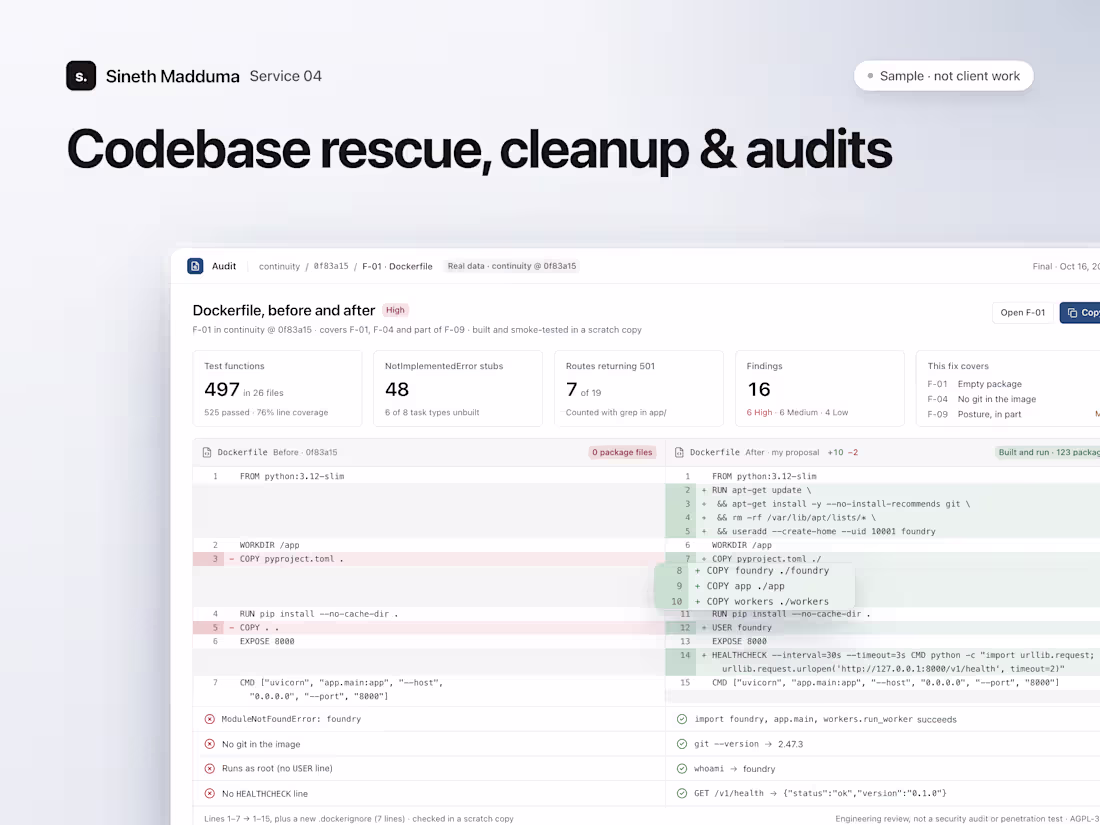The width and height of the screenshot is (1100, 825).
Task: Click the 0 package files badge
Action: (x=622, y=452)
